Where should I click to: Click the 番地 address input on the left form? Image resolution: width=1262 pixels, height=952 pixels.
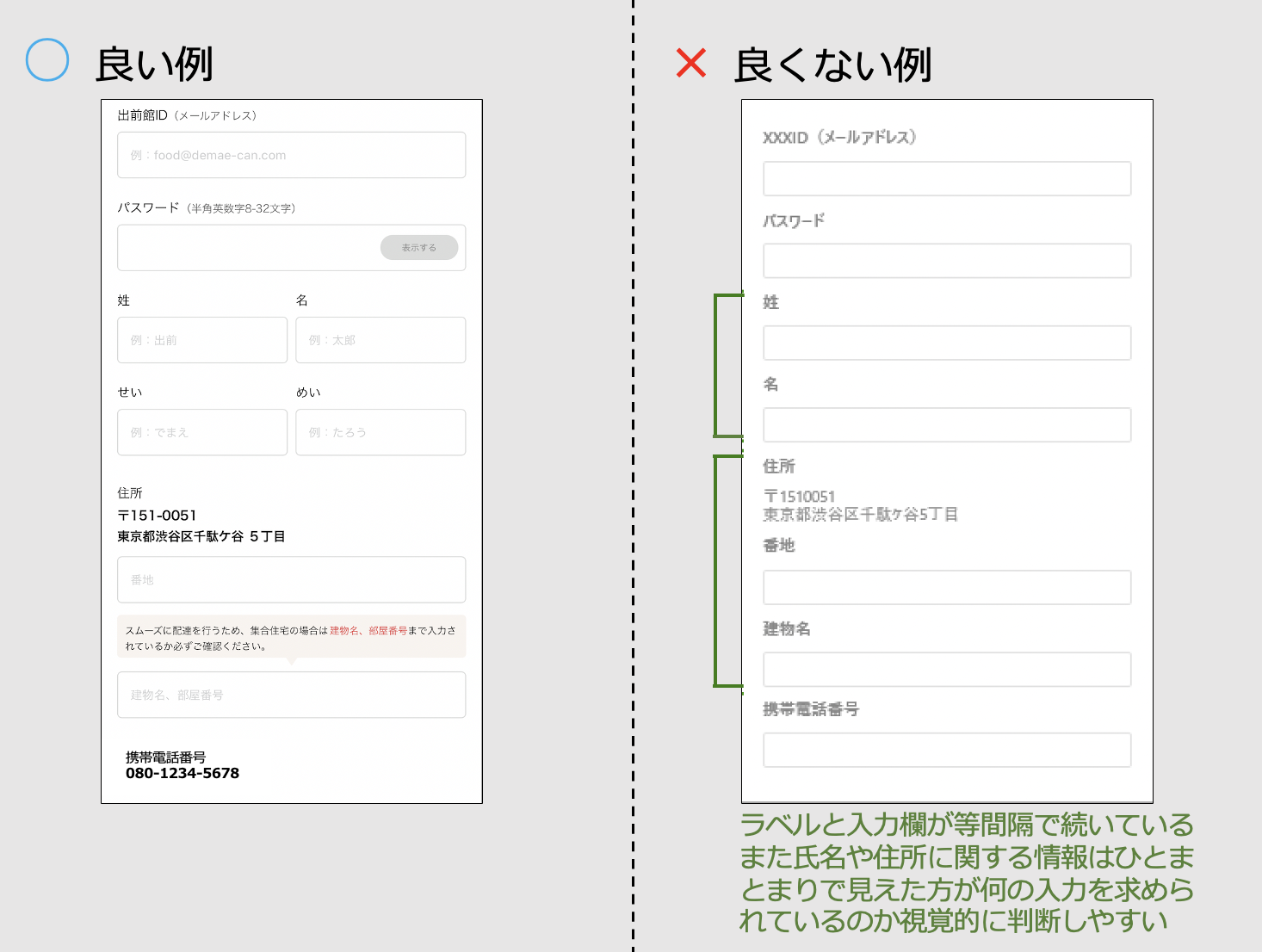[x=291, y=579]
